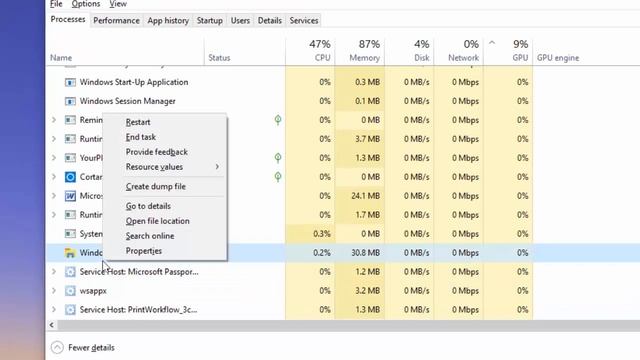Screen dimensions: 640x360
Task: Click the 24.1 MB memory cell
Action: pyautogui.click(x=360, y=196)
